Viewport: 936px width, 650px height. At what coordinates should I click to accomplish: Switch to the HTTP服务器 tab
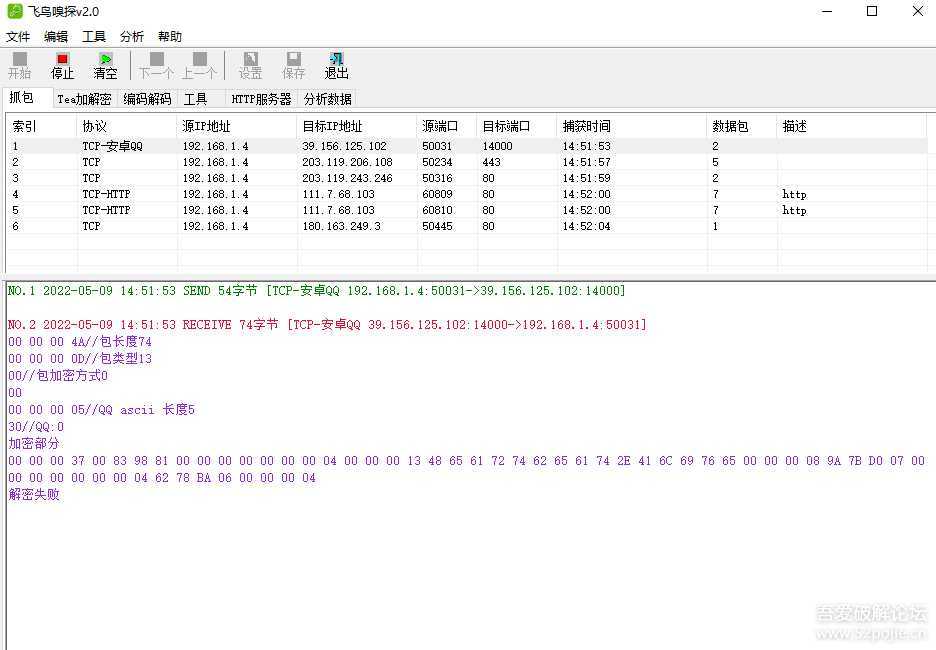tap(261, 99)
